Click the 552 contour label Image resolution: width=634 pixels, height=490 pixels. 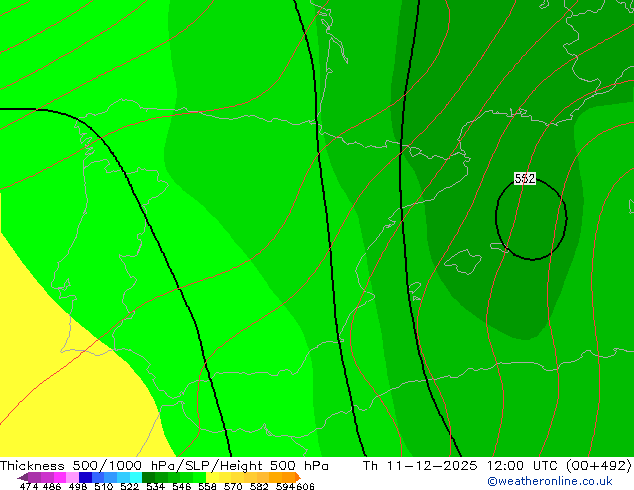click(525, 178)
